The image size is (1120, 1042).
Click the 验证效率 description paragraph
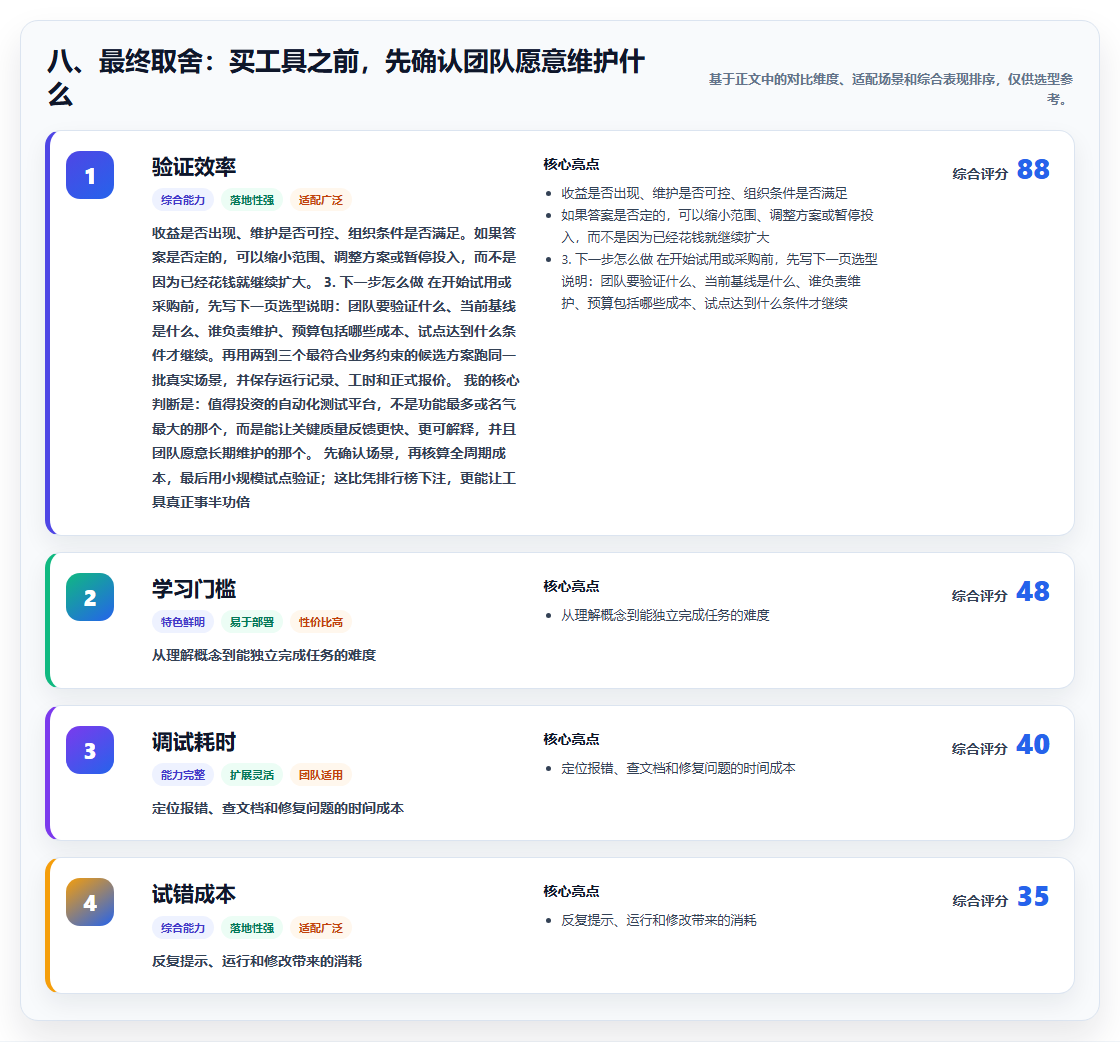point(336,368)
